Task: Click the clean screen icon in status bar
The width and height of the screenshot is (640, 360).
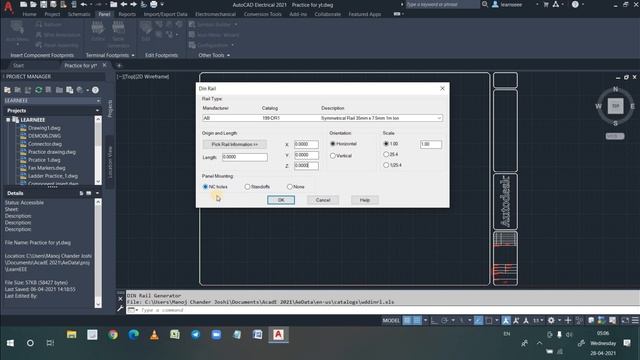Action: pos(625,320)
